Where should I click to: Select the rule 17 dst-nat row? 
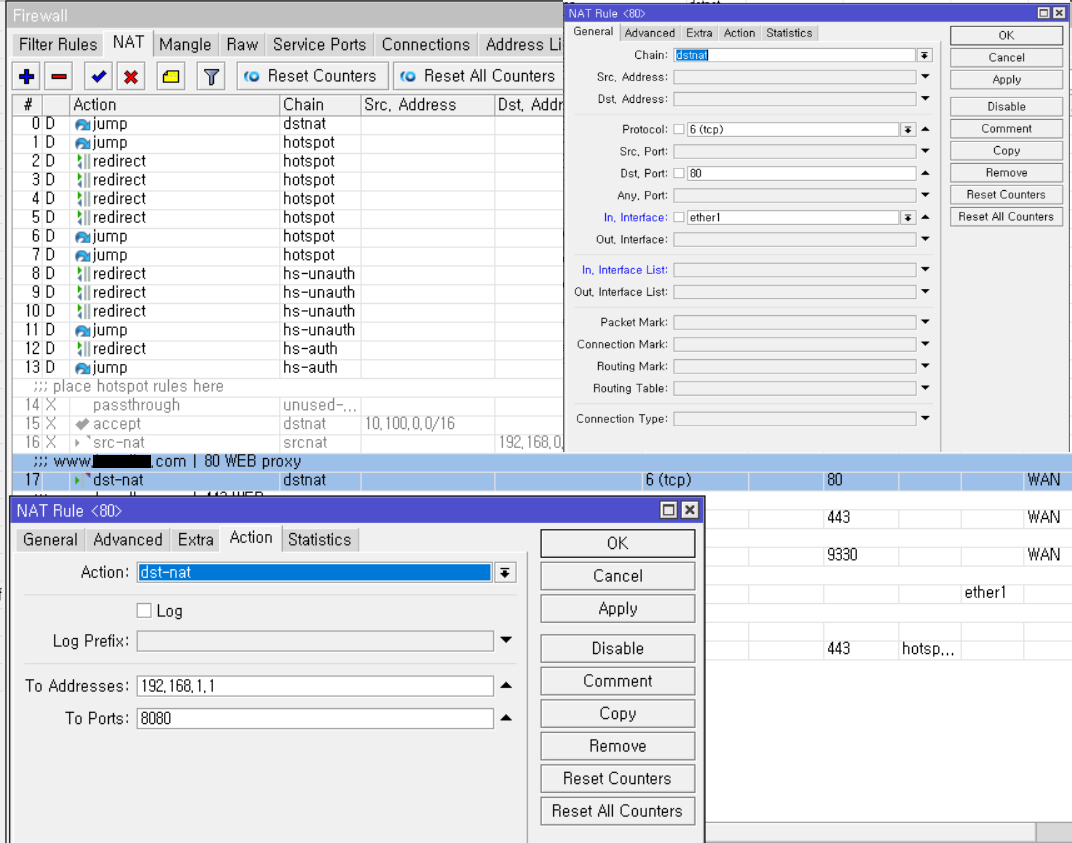tap(542, 480)
